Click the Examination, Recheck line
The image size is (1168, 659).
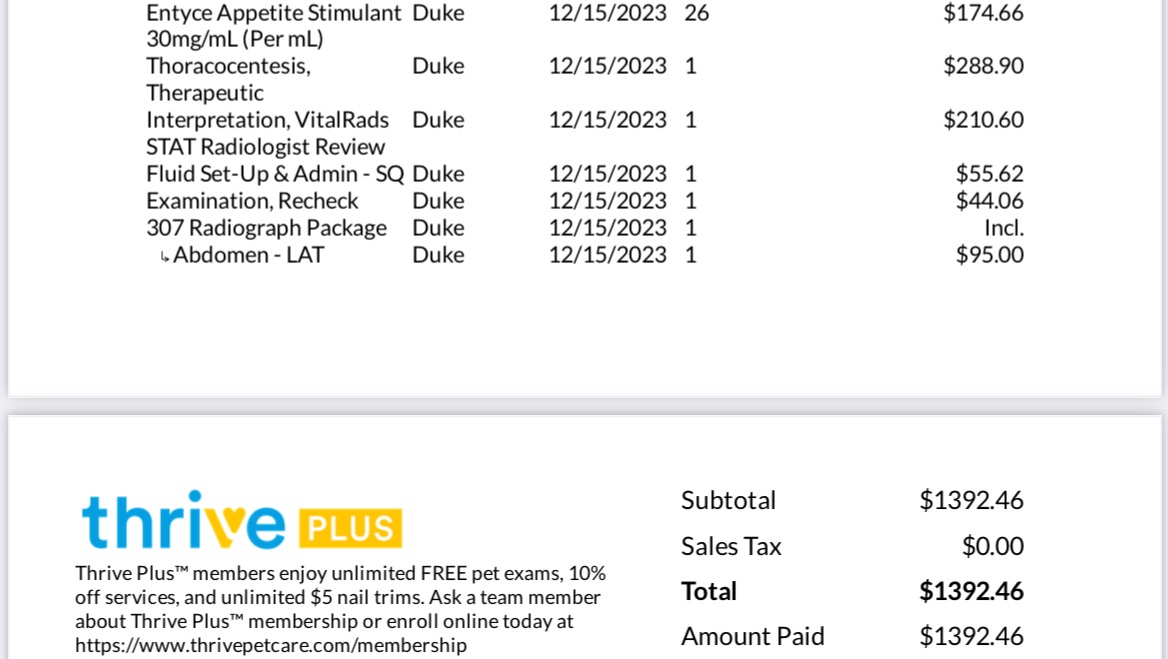(585, 200)
